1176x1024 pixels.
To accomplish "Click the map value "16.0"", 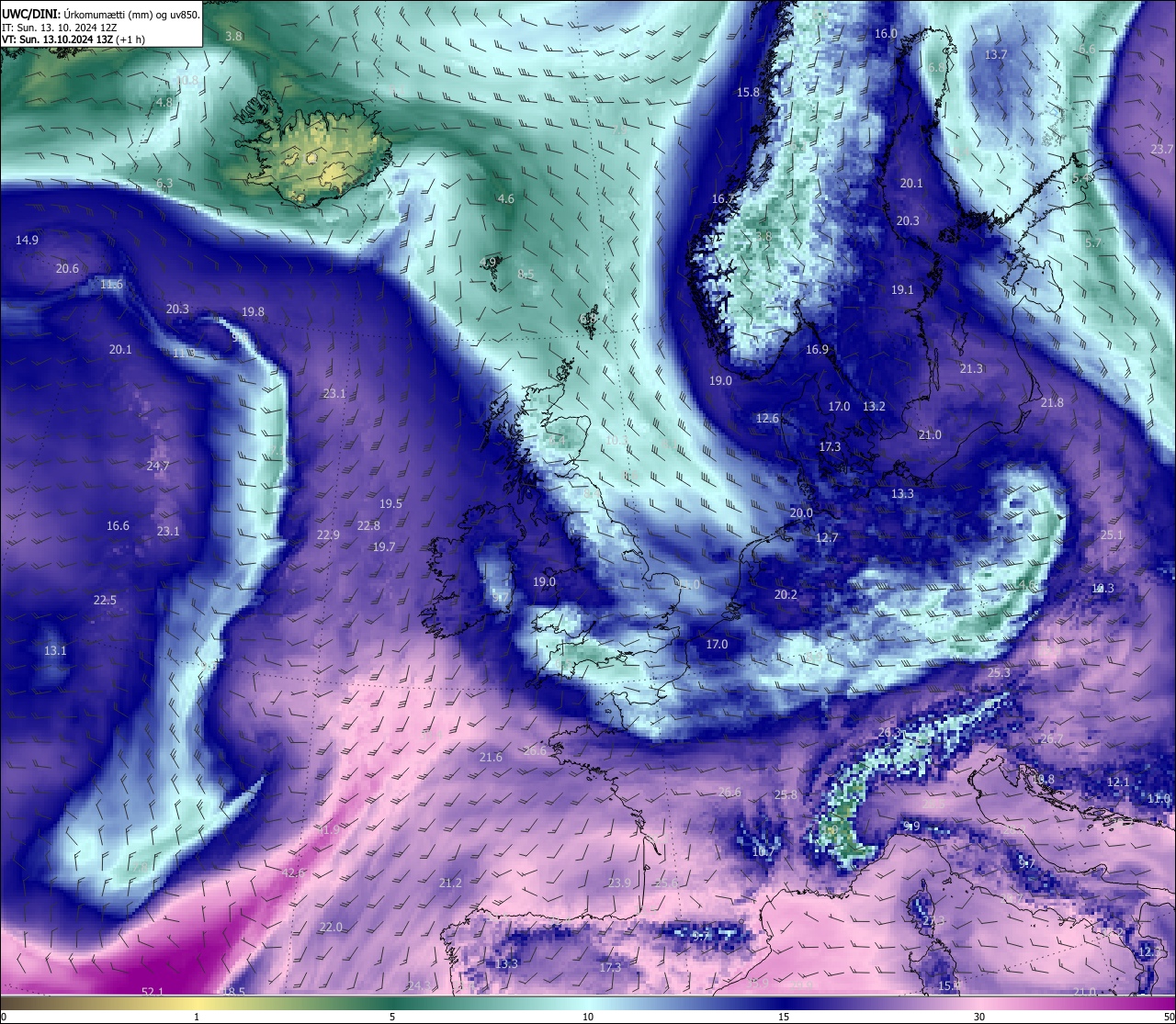I will pos(886,33).
